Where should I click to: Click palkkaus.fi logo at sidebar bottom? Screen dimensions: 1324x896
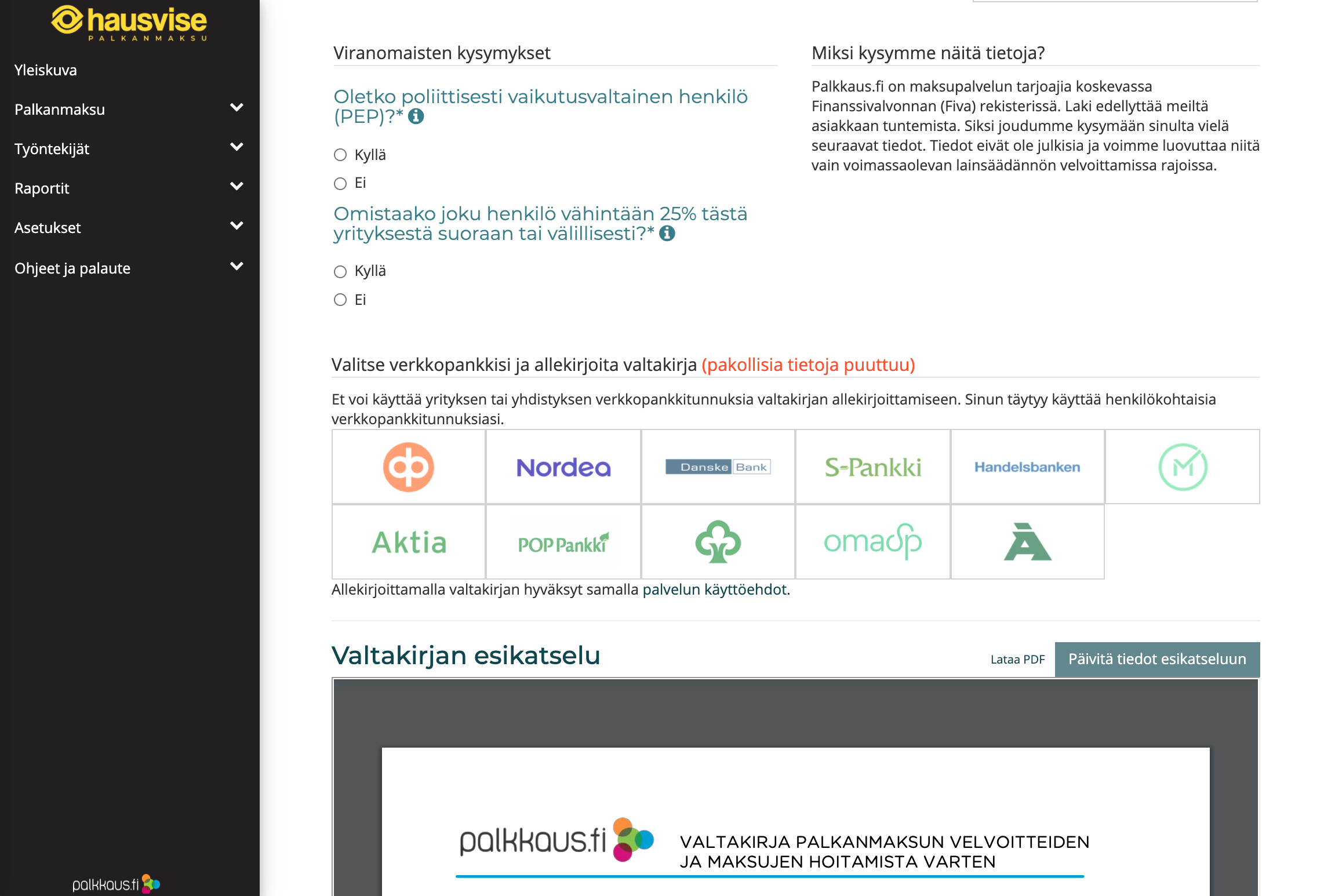[x=116, y=884]
